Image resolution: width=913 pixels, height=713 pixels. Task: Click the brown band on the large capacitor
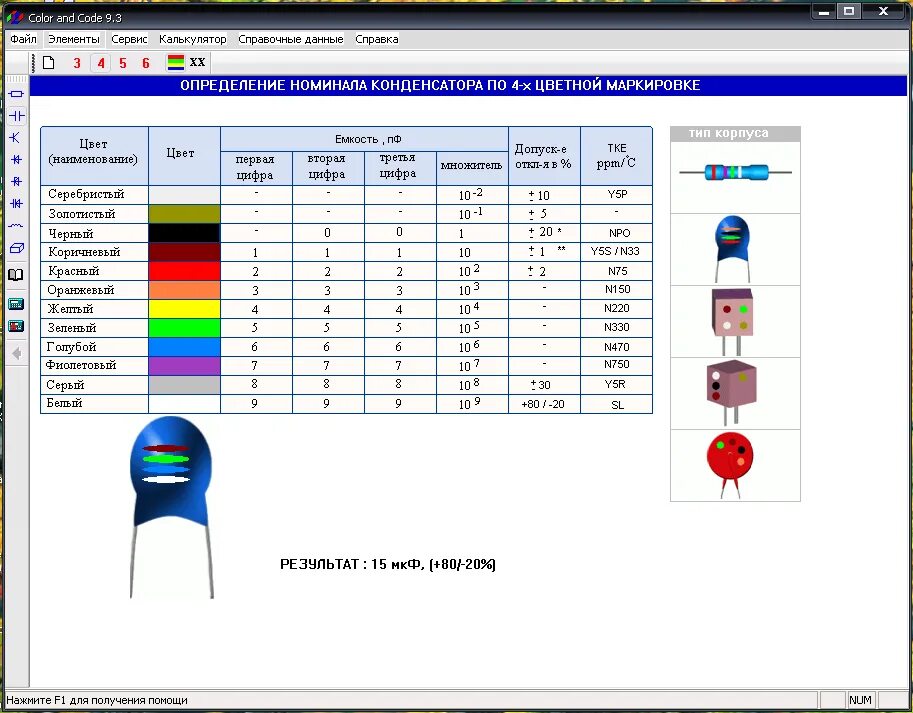[x=165, y=448]
